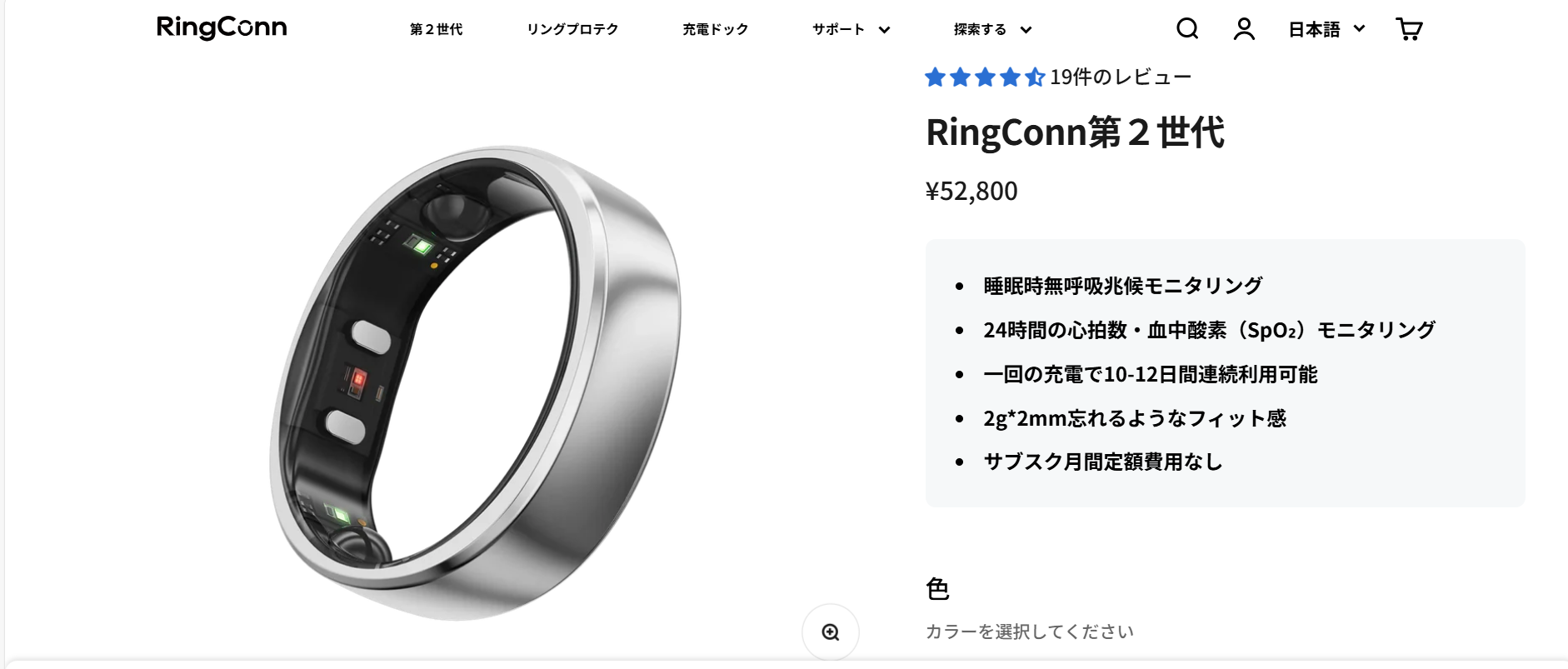The width and height of the screenshot is (1568, 669).
Task: Click the ¥52,800 price text
Action: (971, 191)
